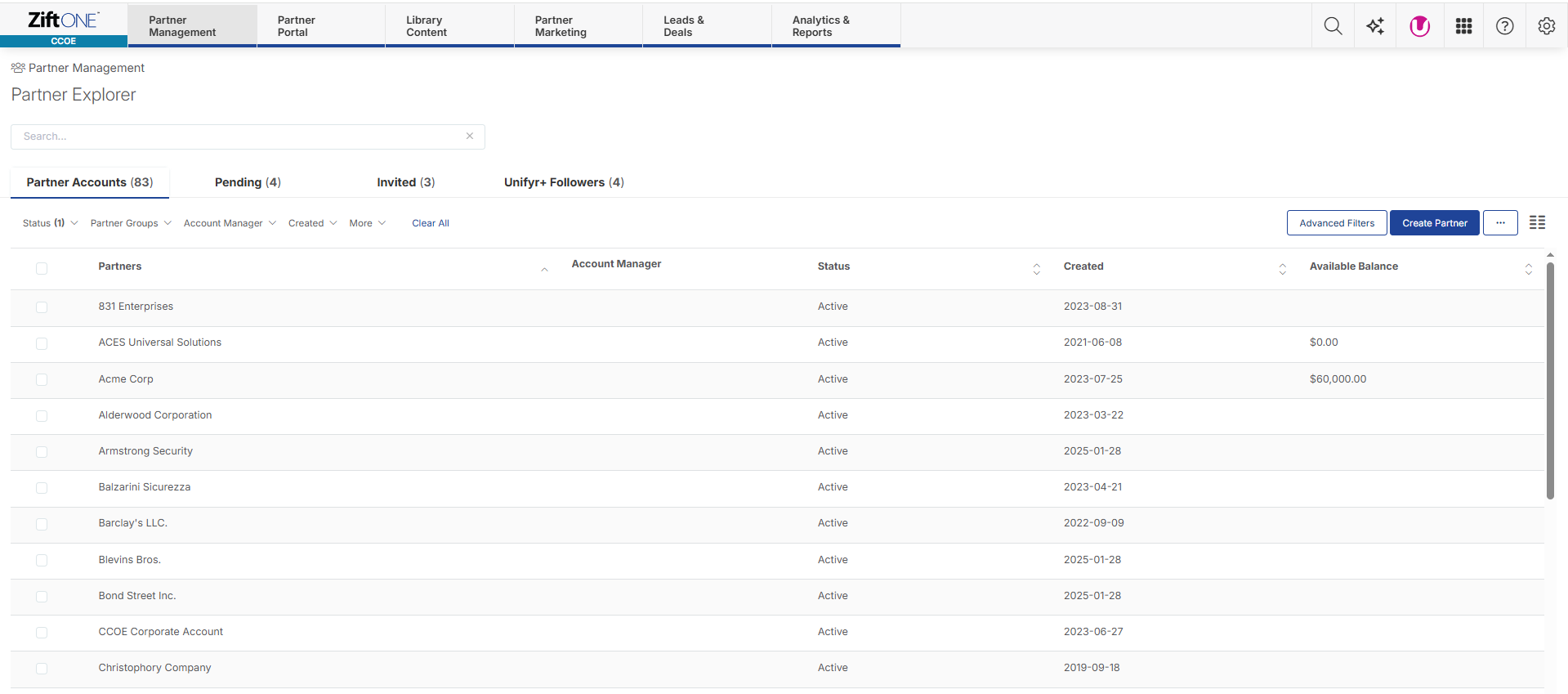Open the Christophory Company partner
This screenshot has width=1568, height=694.
154,668
